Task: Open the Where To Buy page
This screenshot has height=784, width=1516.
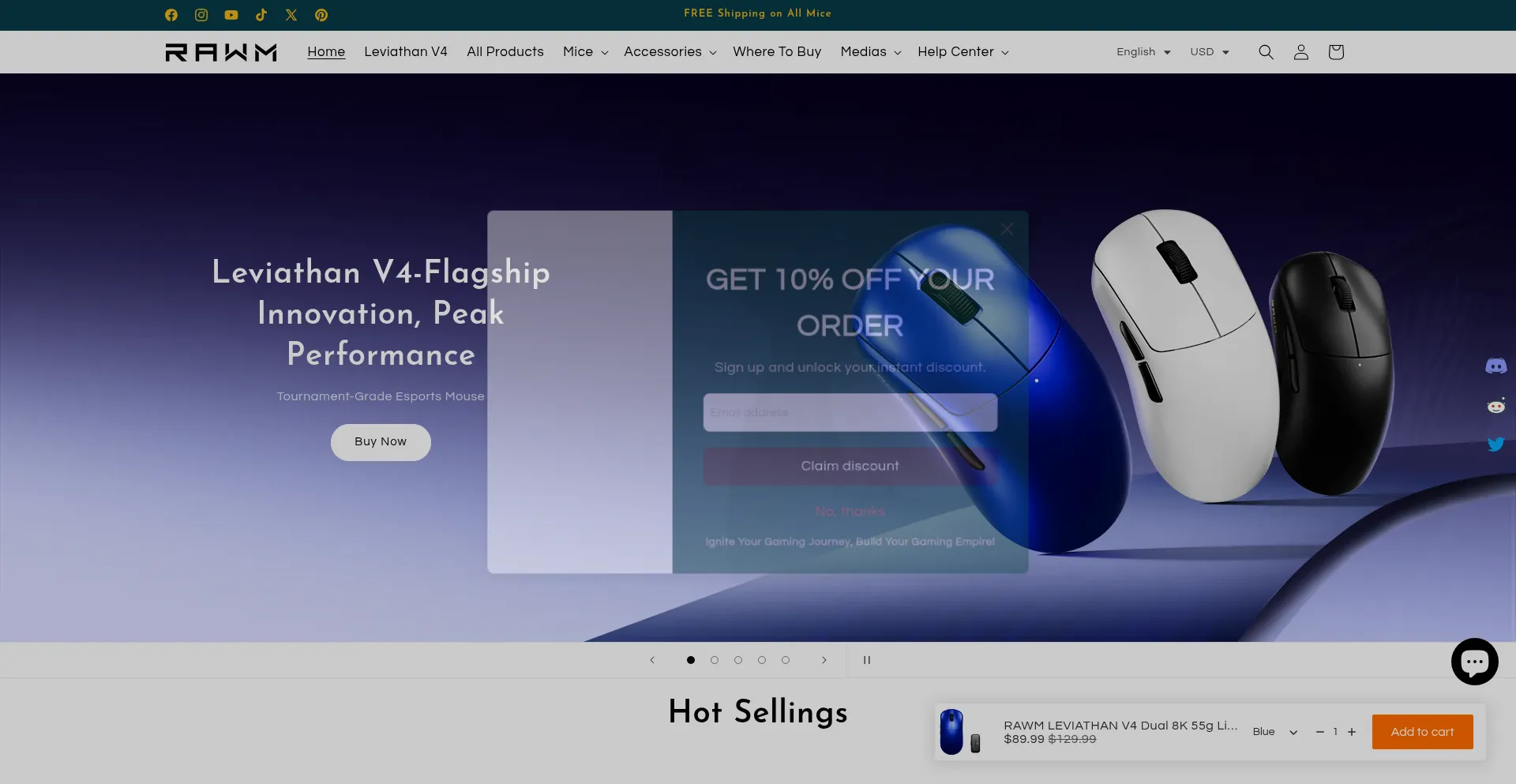Action: tap(777, 52)
